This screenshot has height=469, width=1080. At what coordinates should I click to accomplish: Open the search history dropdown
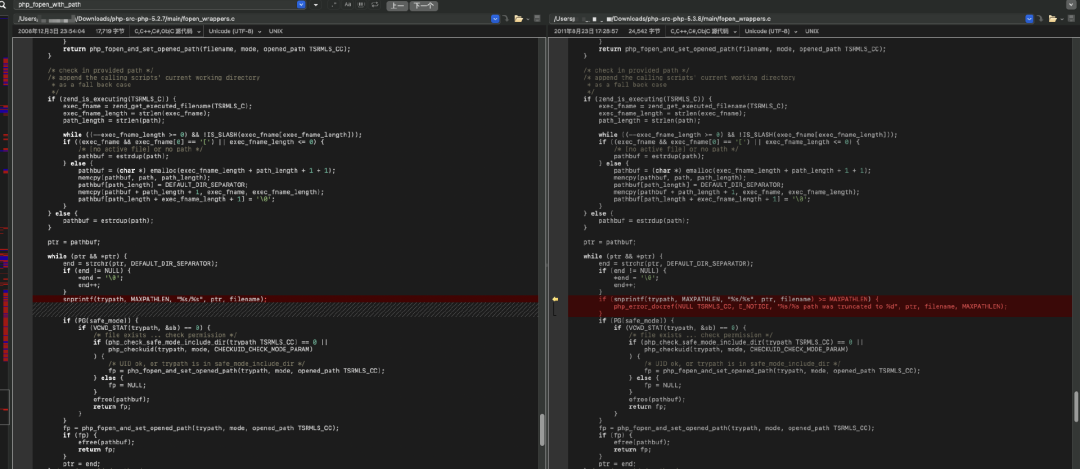click(301, 5)
